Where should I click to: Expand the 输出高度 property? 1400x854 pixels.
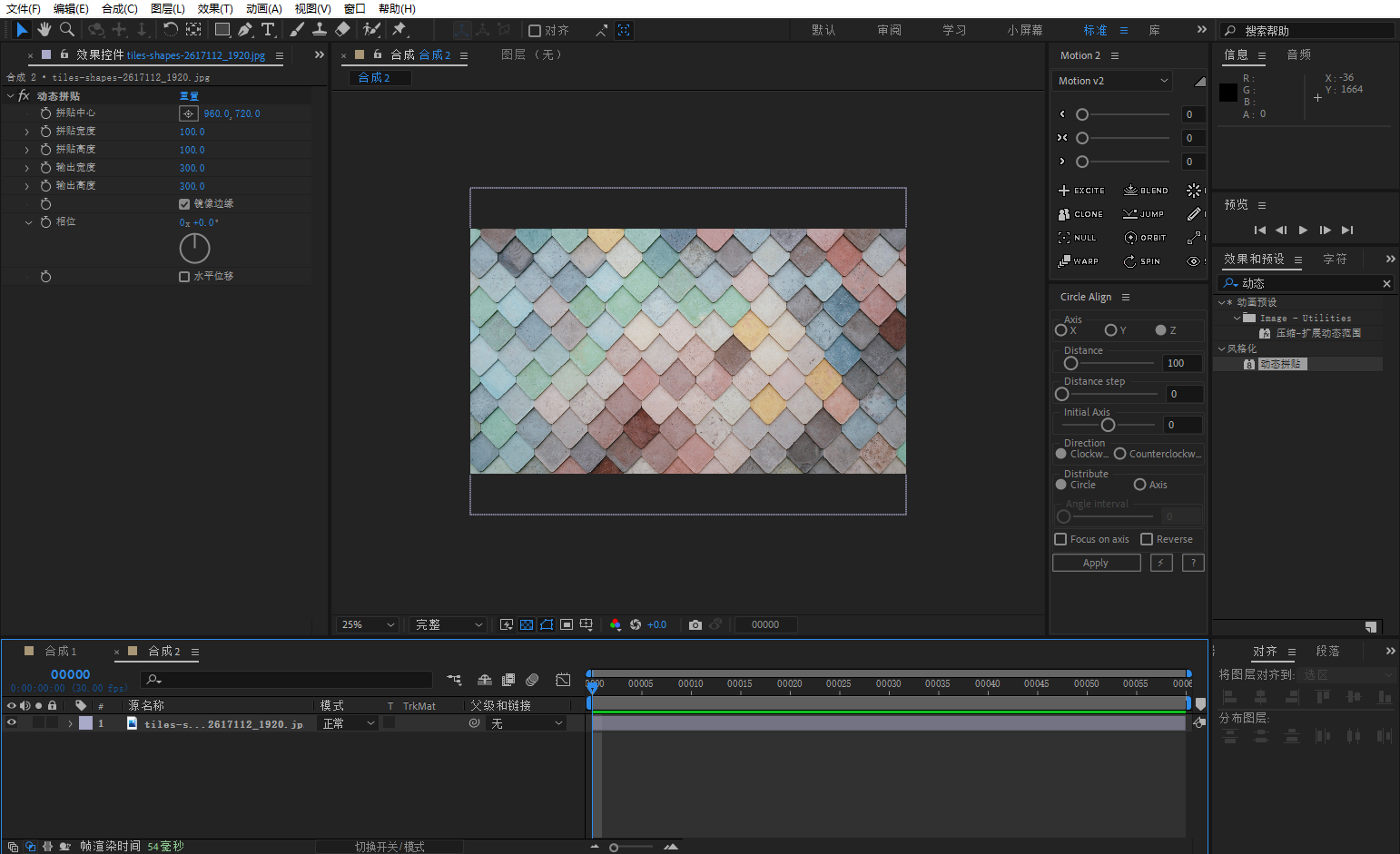27,186
